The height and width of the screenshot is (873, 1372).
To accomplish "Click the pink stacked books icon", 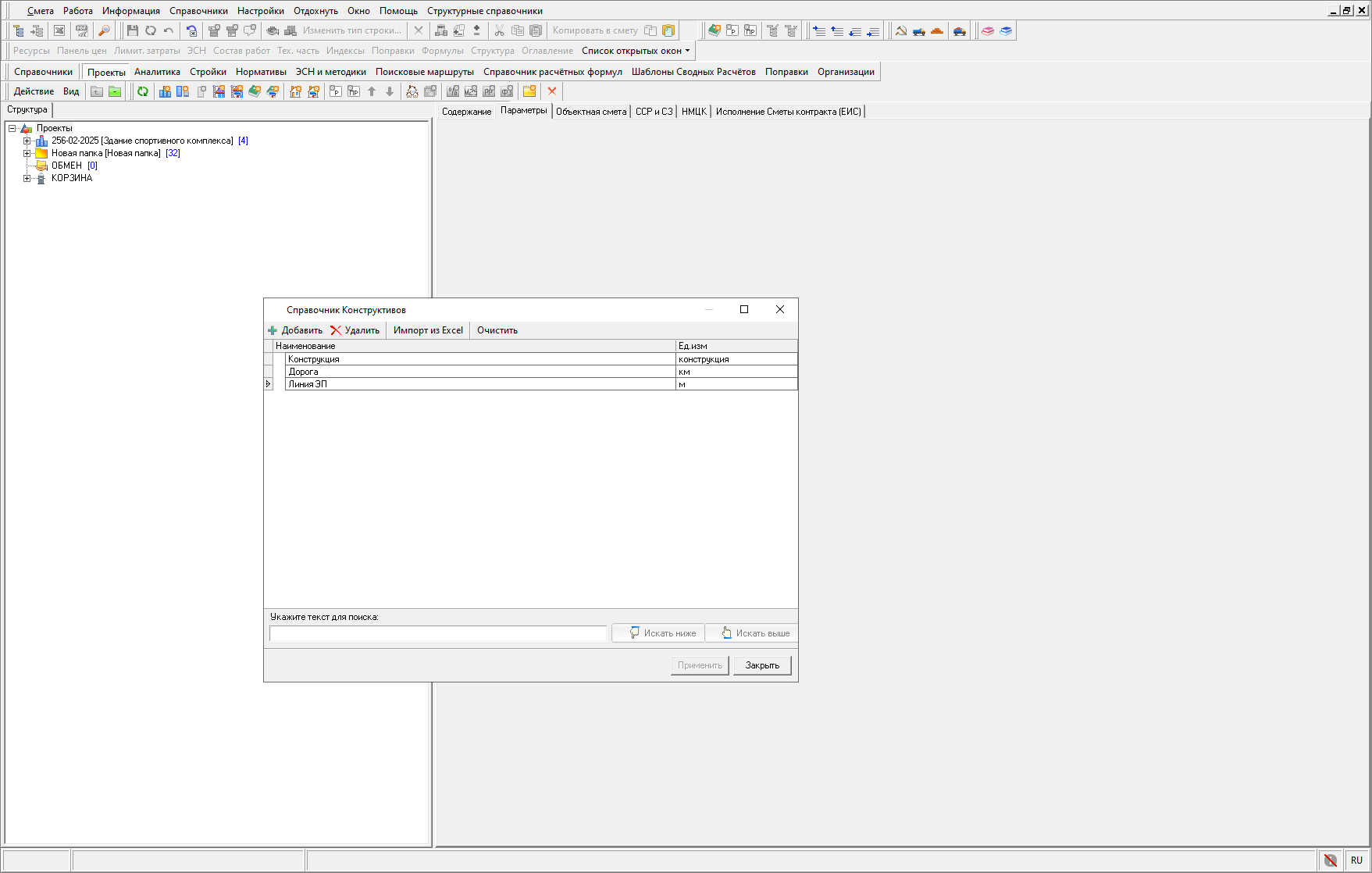I will [988, 30].
